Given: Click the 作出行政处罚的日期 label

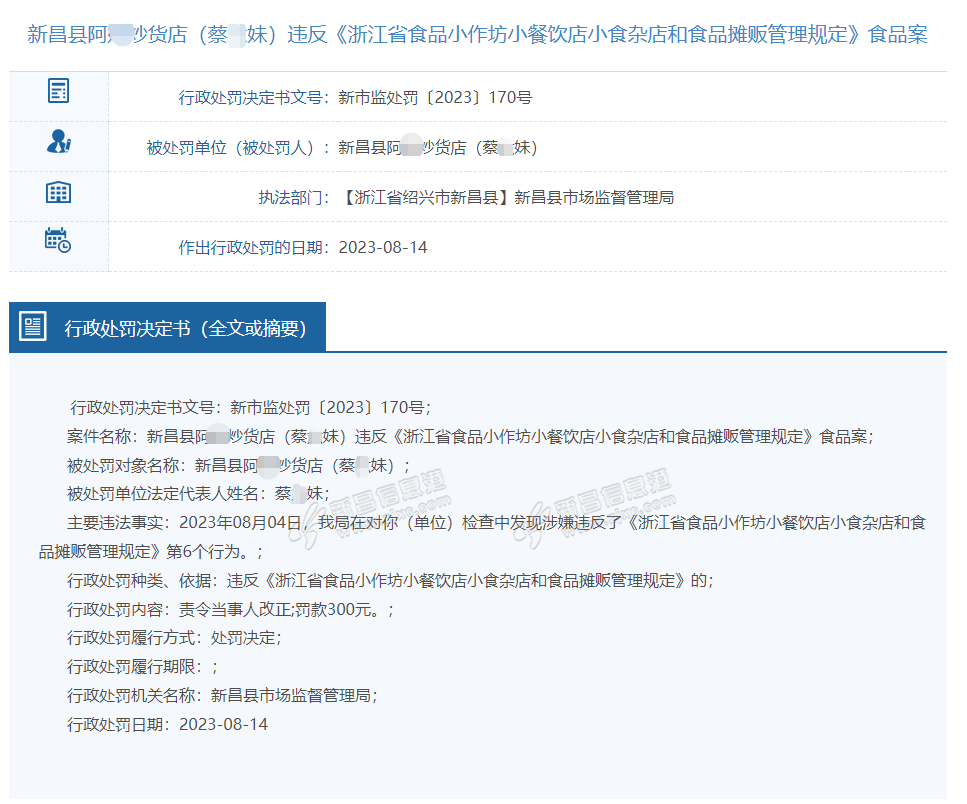Looking at the screenshot, I should coord(254,247).
